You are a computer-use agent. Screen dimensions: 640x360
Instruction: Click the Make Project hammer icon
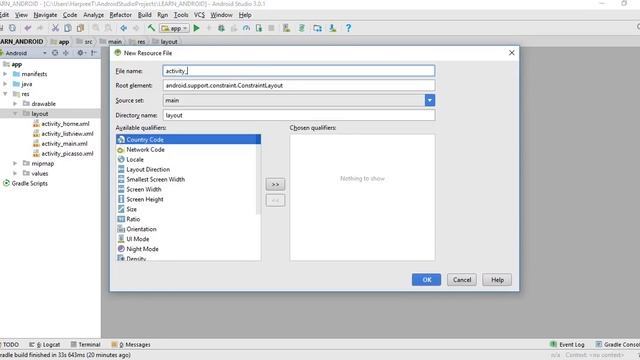click(151, 28)
